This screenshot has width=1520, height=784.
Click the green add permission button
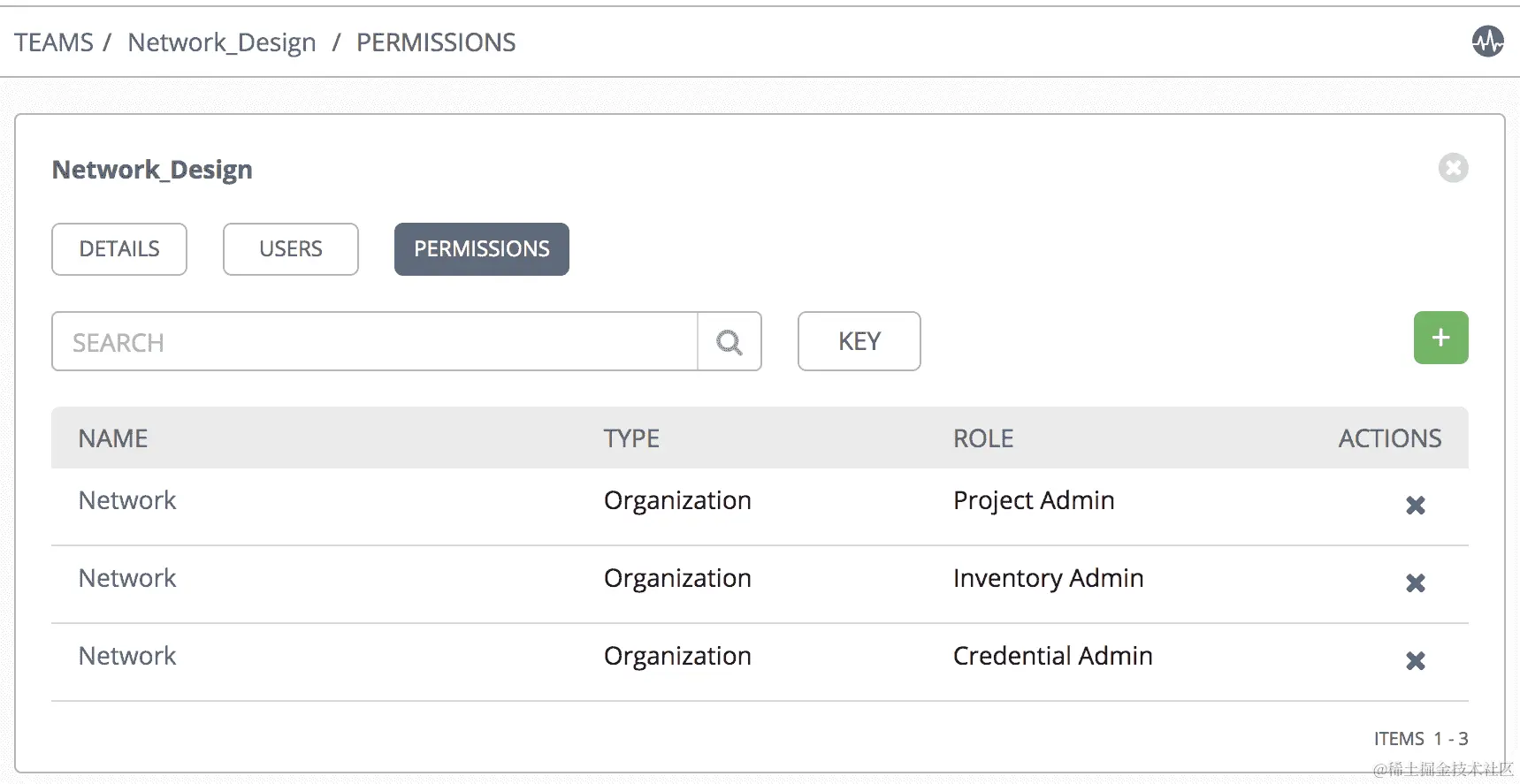point(1440,338)
